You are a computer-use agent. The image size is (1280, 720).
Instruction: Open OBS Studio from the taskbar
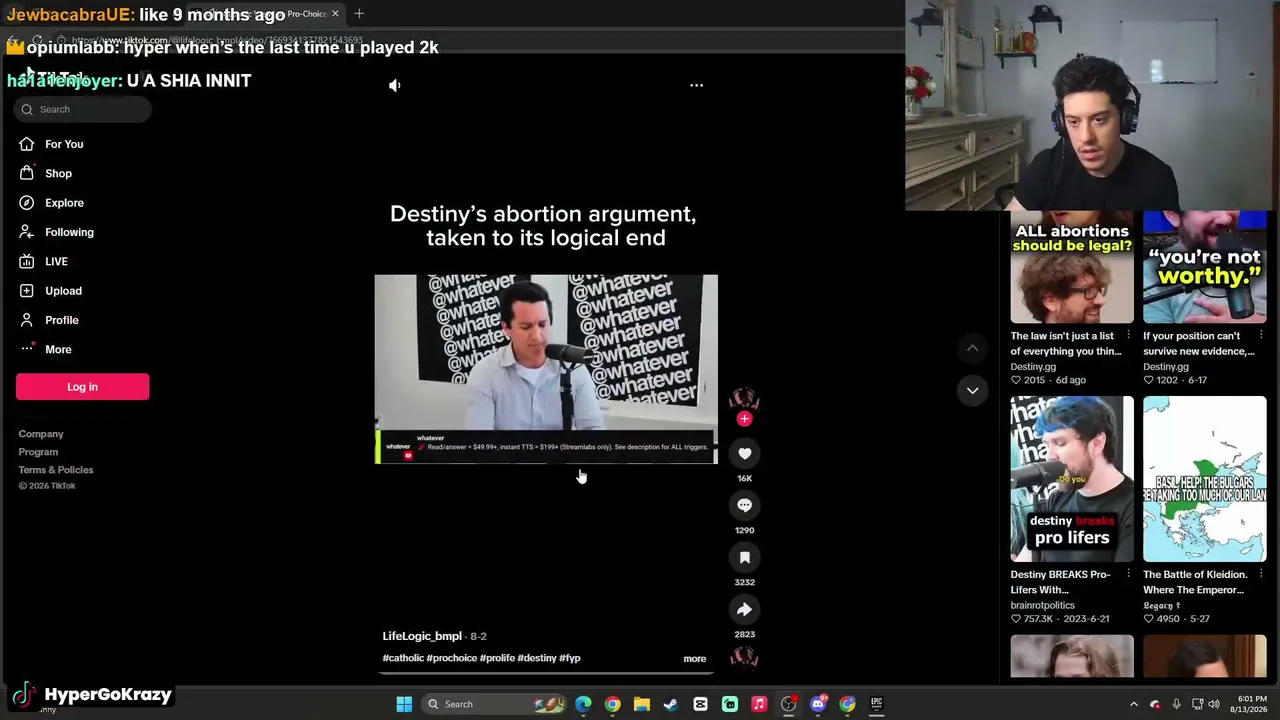pyautogui.click(x=788, y=704)
